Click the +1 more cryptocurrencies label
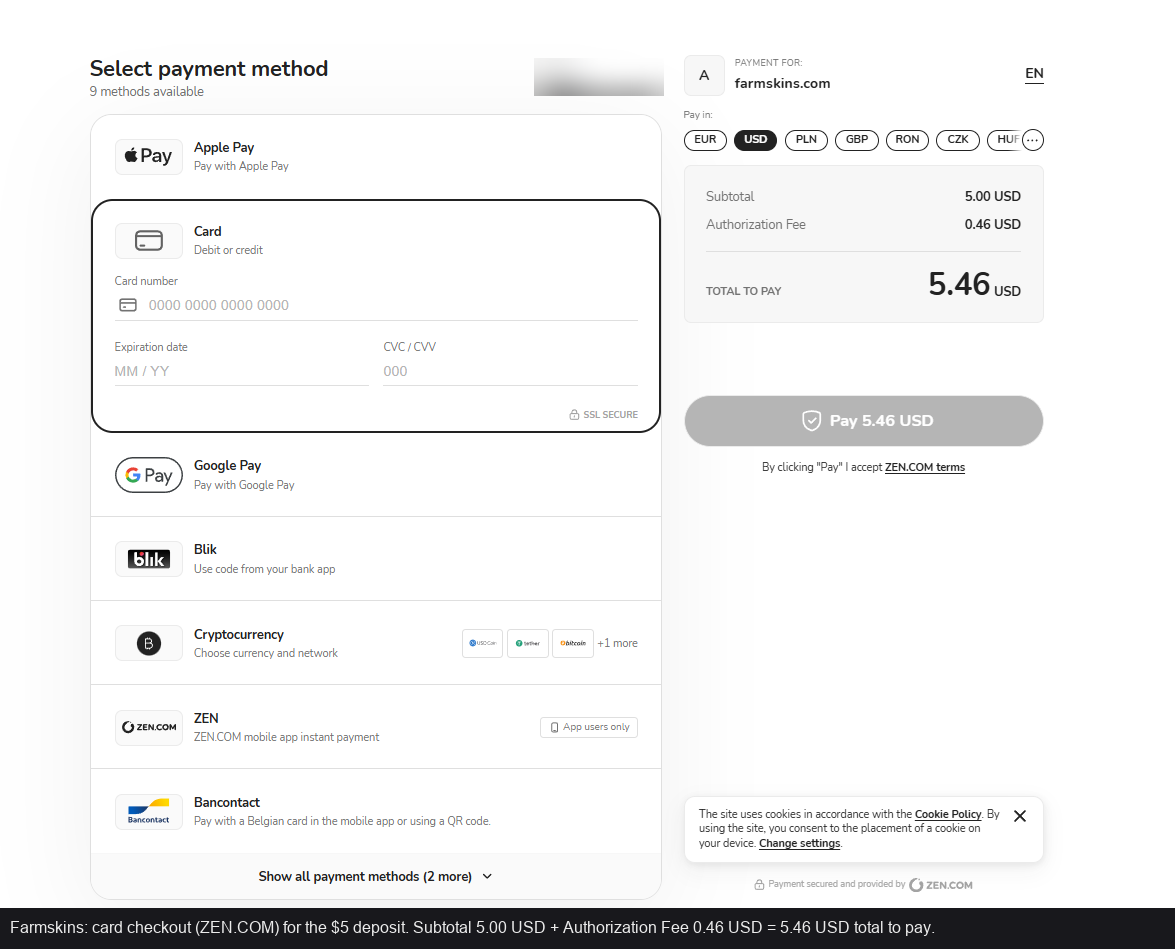The width and height of the screenshot is (1175, 949). point(617,643)
